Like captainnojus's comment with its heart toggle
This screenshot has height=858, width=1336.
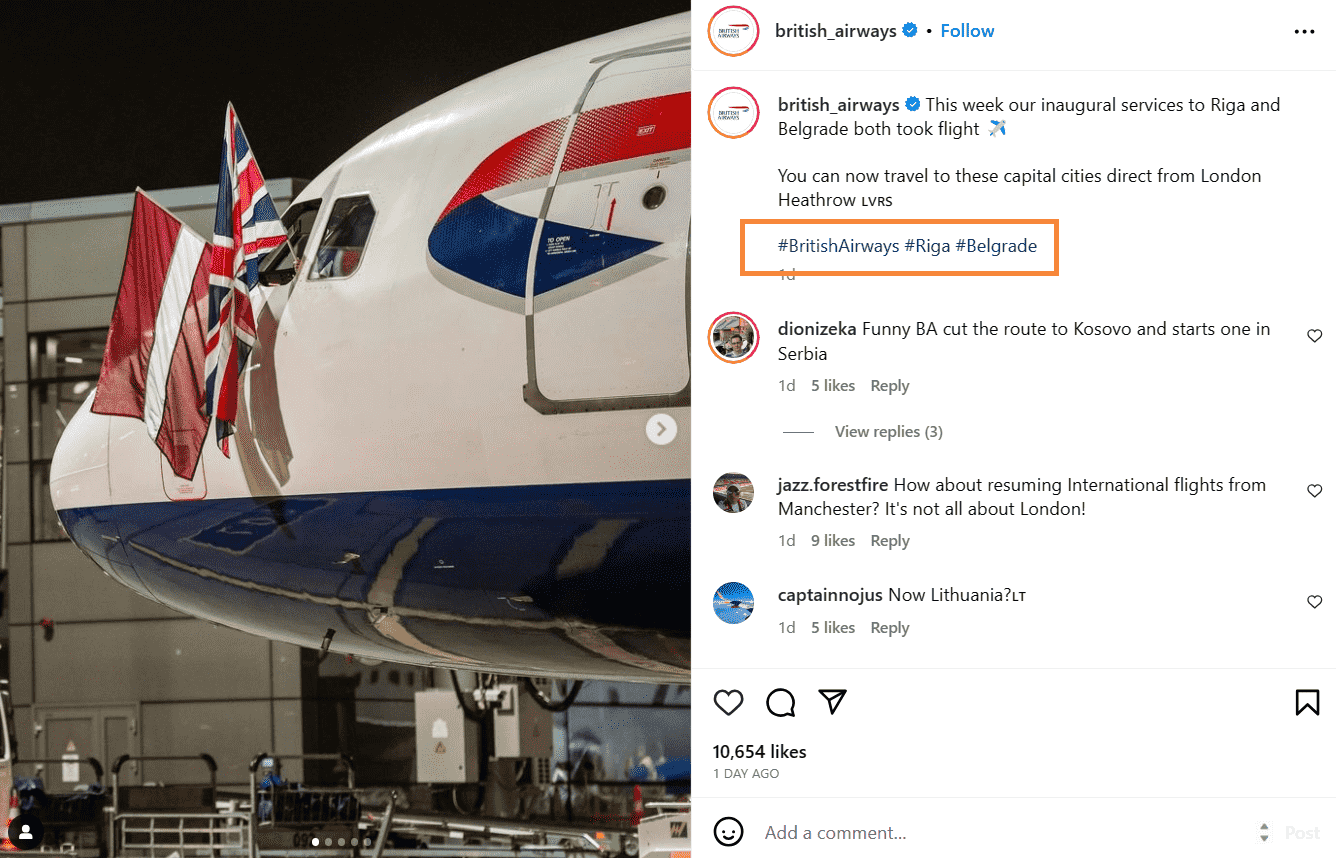[x=1314, y=601]
